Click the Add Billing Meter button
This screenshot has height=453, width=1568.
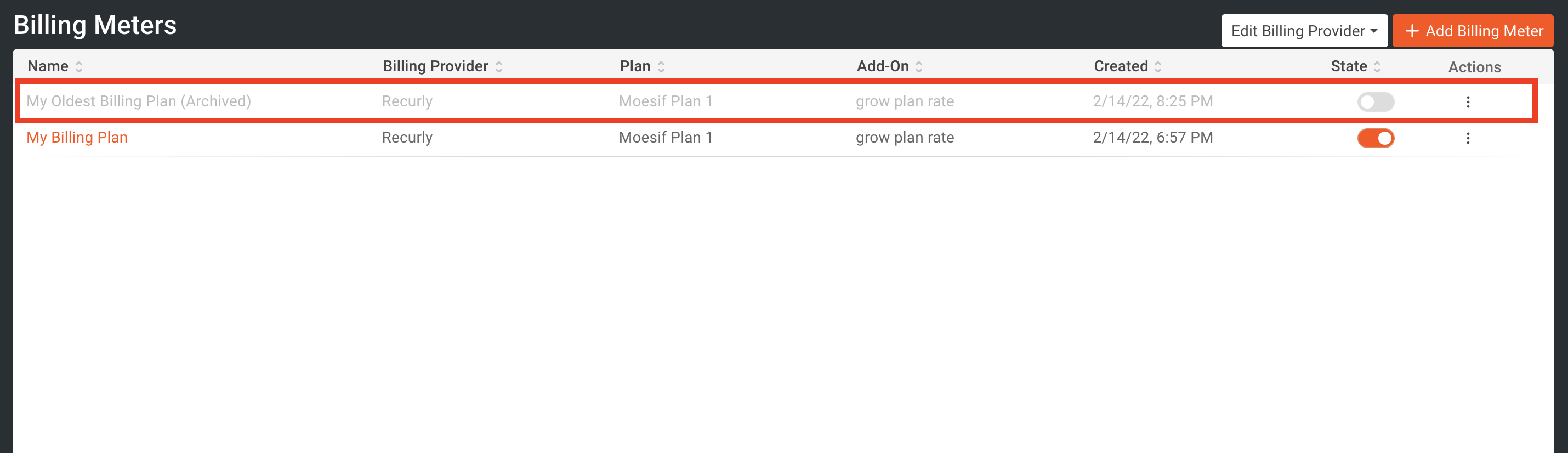point(1473,31)
